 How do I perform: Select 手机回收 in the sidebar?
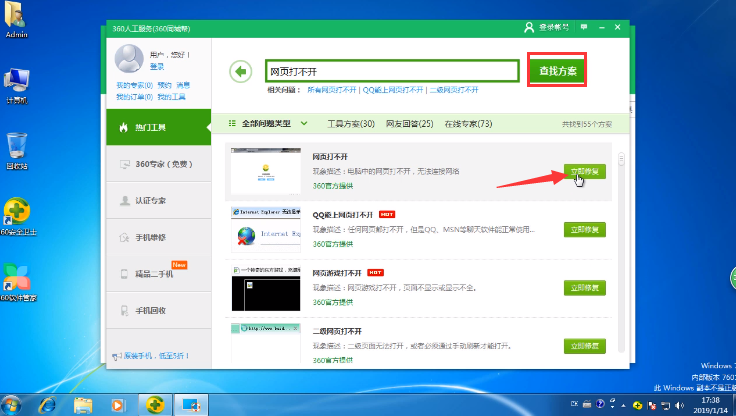159,310
